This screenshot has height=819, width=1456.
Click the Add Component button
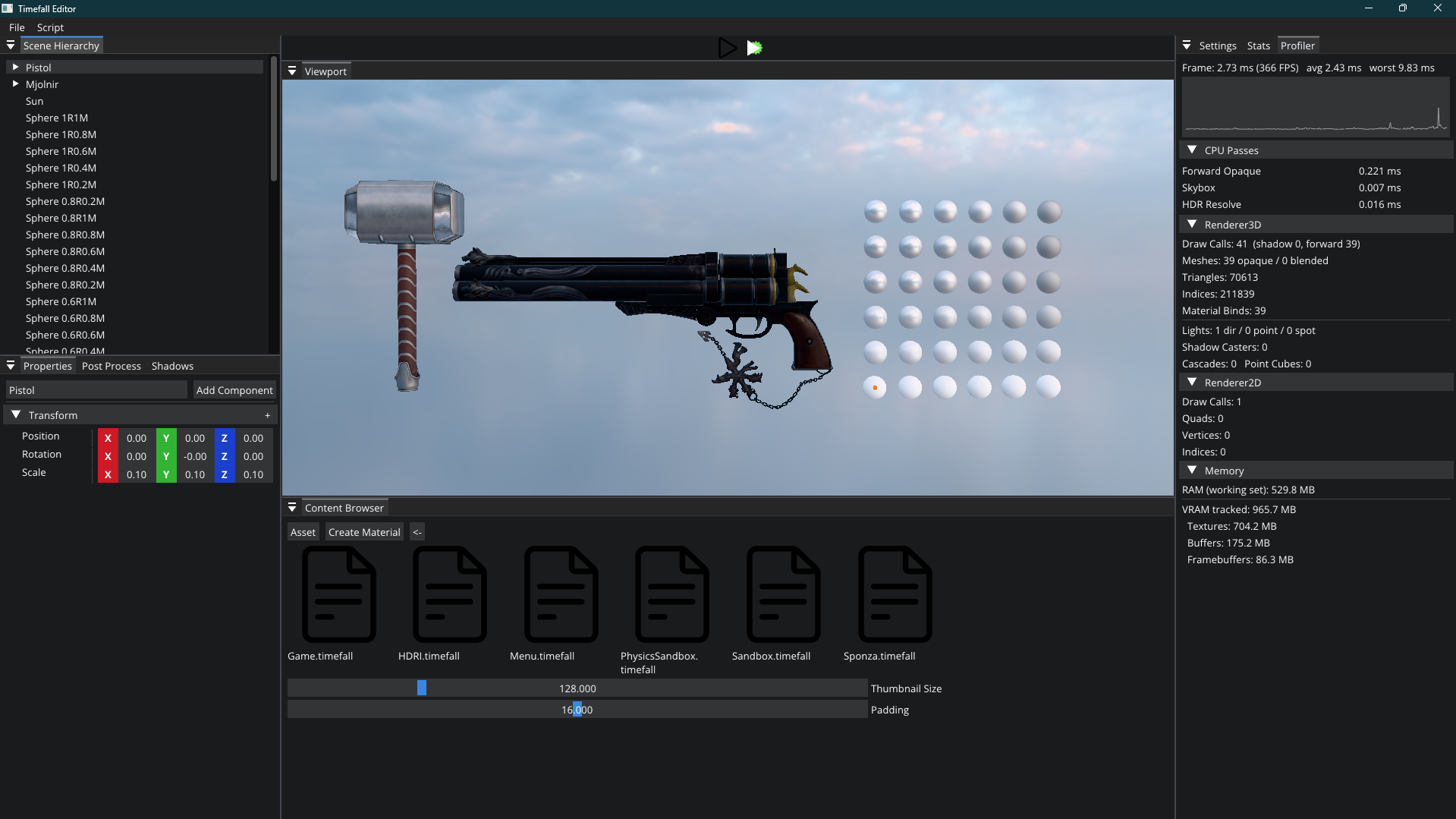coord(234,390)
